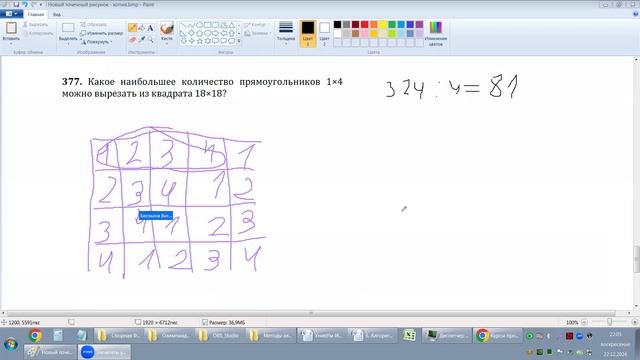Click the vertical scrollbar thumb at right
This screenshot has width=640, height=360.
[x=636, y=259]
